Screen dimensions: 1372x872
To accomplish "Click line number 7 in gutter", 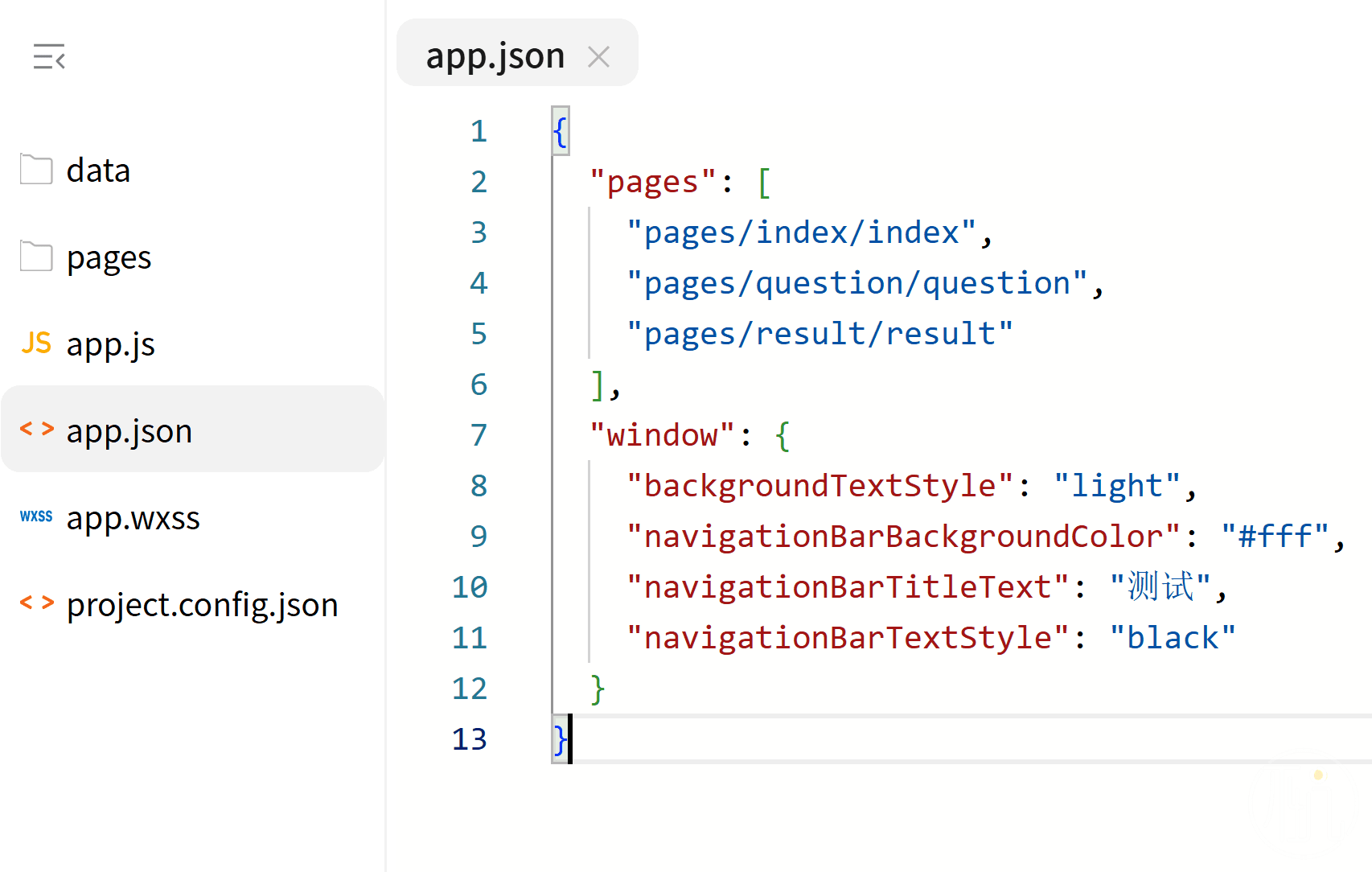I will pos(479,435).
